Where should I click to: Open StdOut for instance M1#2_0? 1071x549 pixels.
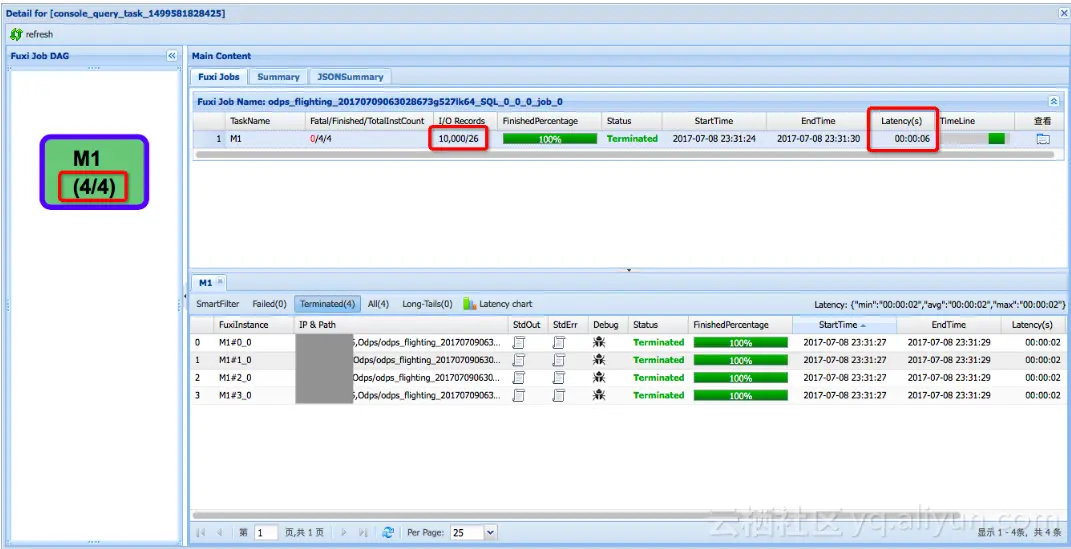pos(519,378)
